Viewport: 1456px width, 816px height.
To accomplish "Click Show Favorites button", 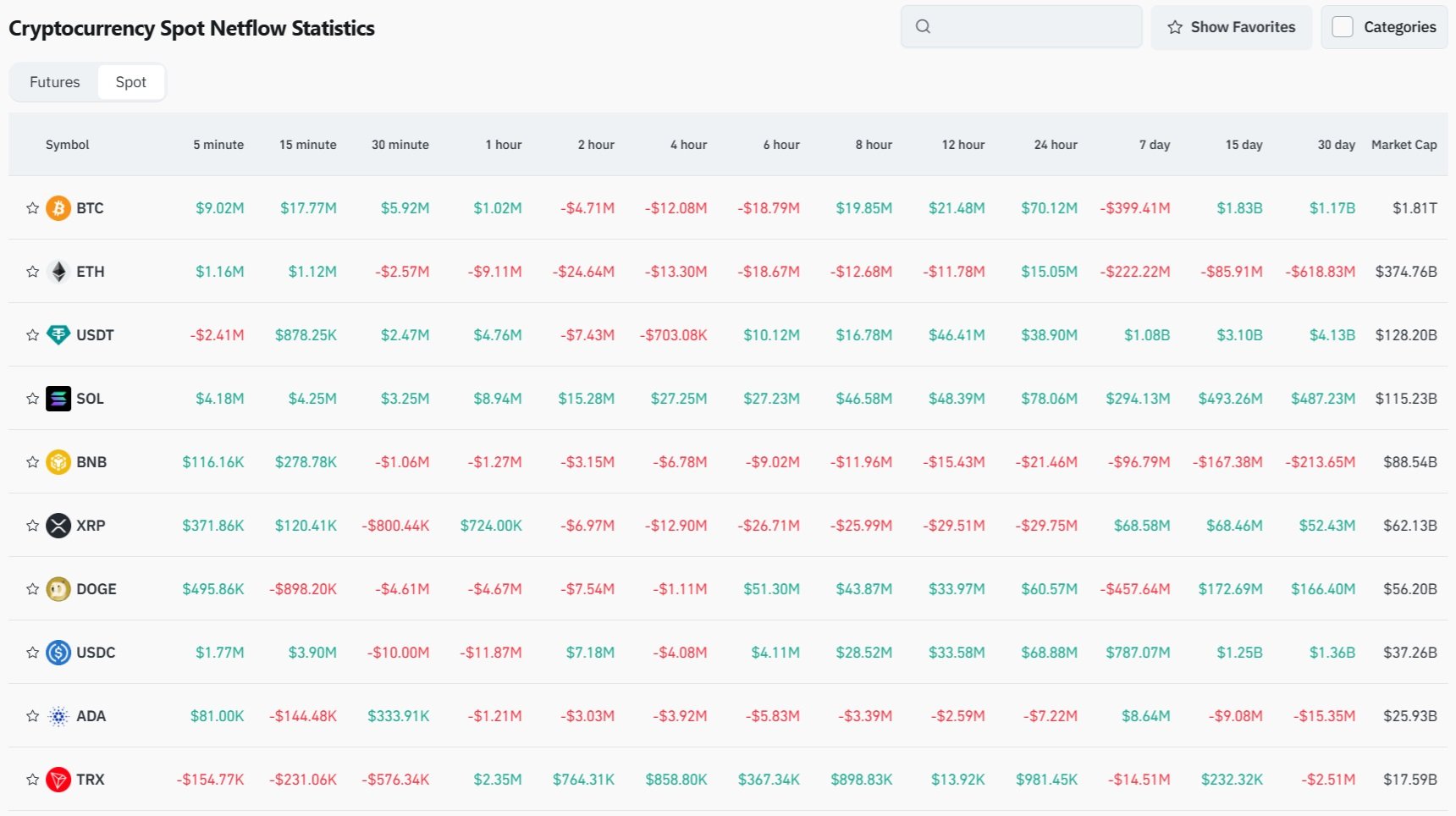I will (x=1232, y=27).
